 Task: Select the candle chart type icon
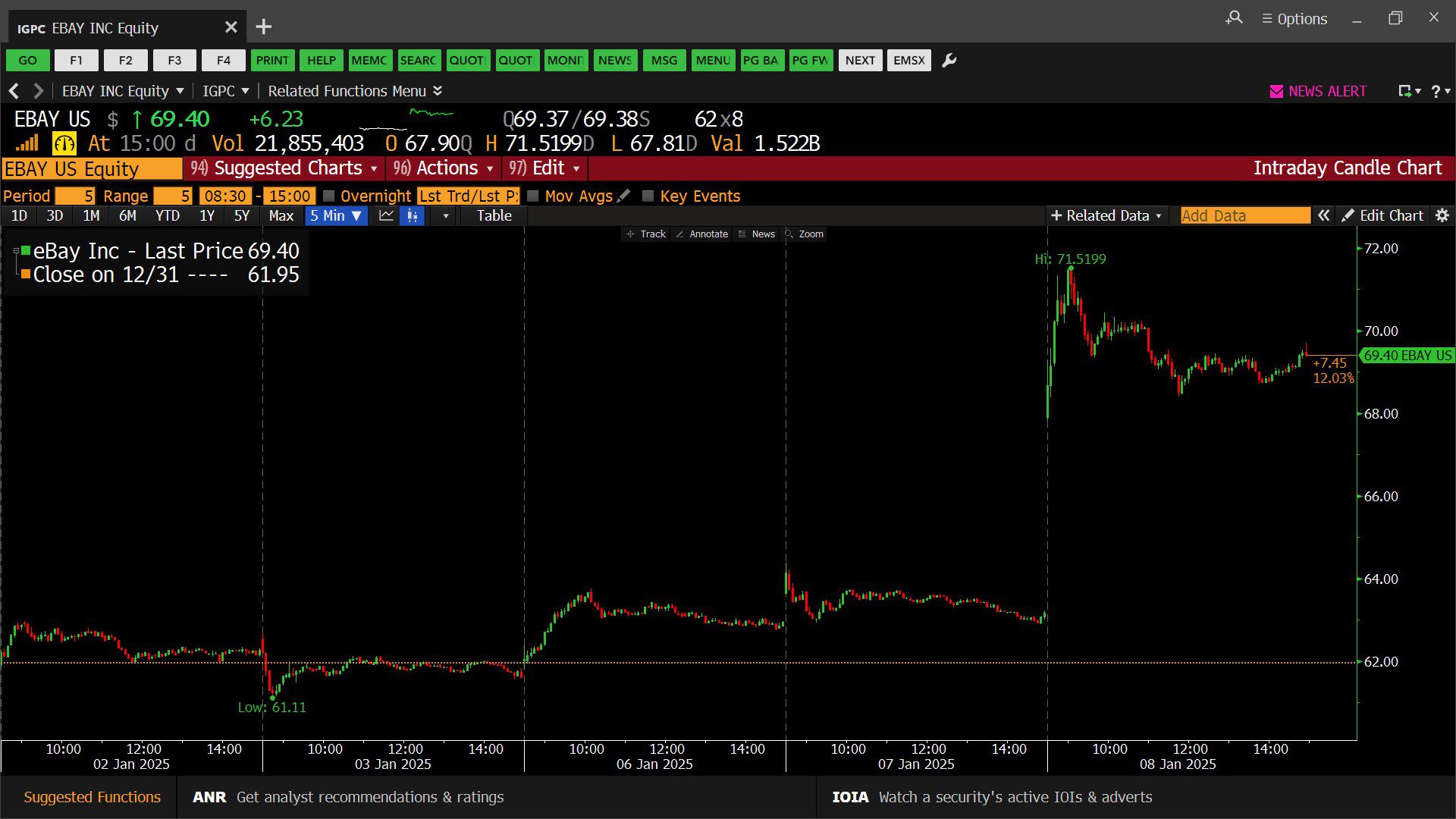[412, 216]
